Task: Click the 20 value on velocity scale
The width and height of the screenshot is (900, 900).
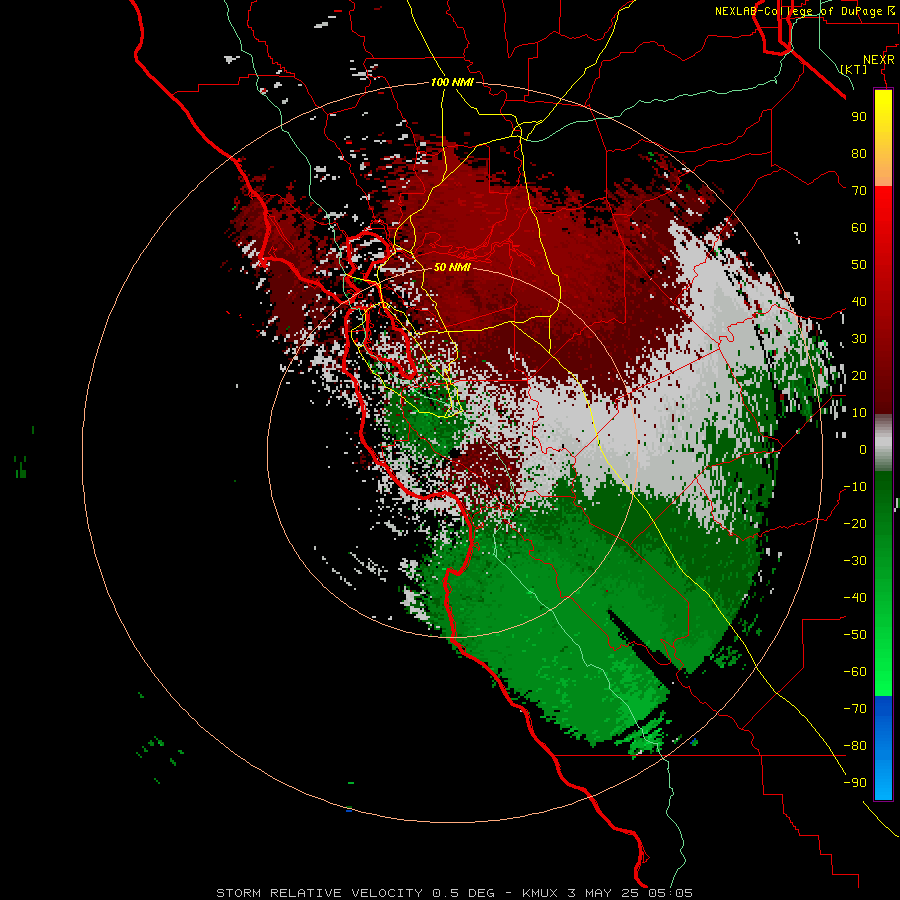Action: click(859, 375)
